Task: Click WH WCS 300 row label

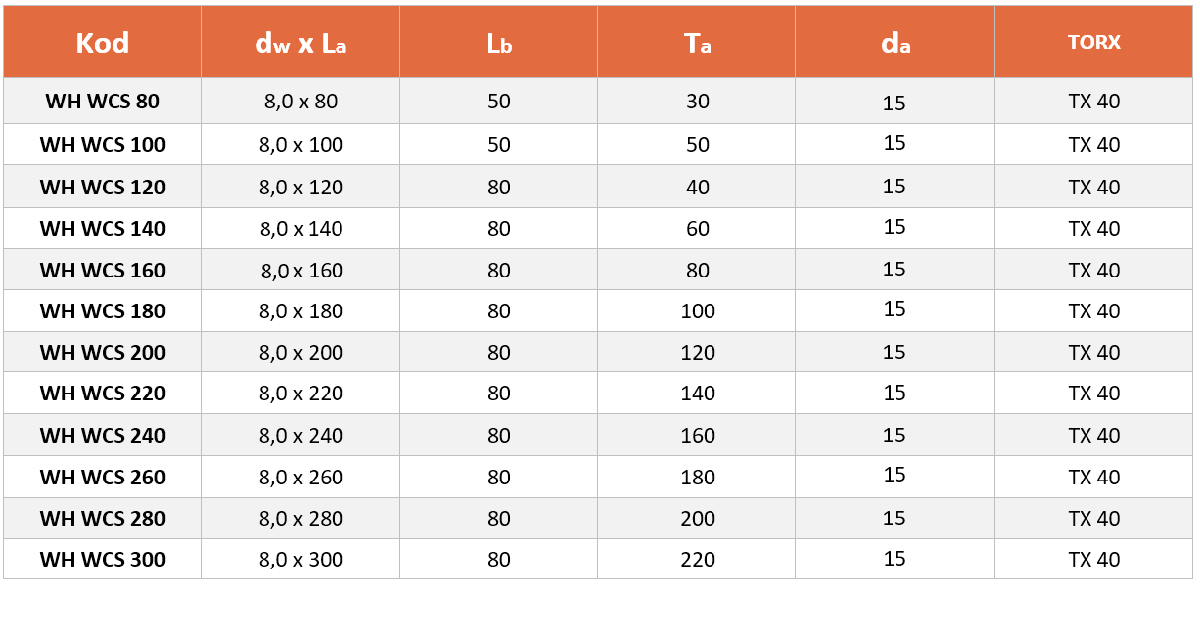Action: 102,559
